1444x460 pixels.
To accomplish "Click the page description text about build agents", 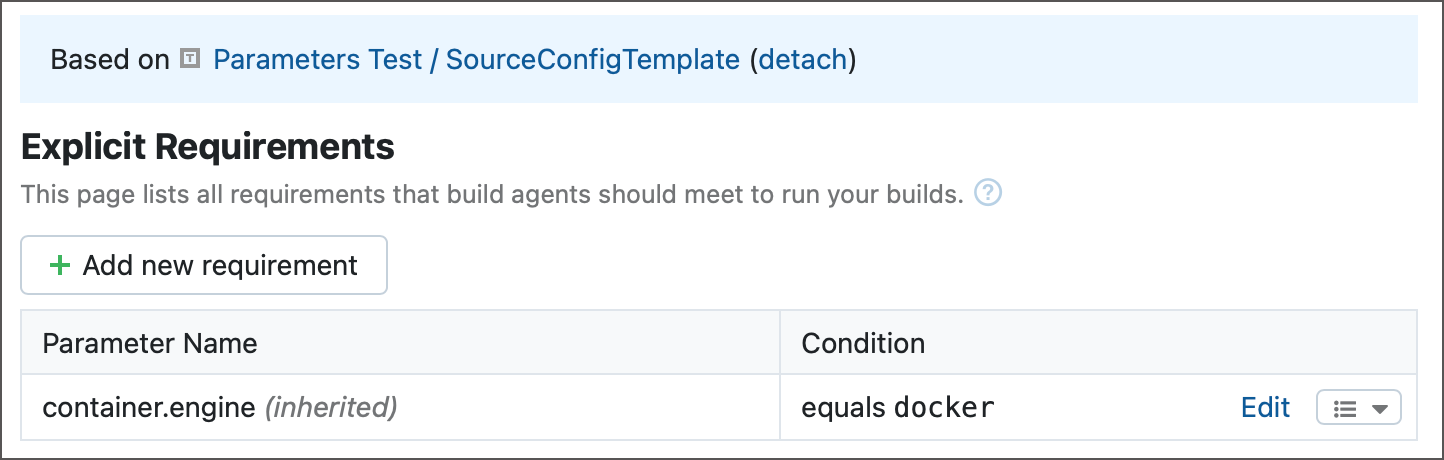I will (490, 194).
